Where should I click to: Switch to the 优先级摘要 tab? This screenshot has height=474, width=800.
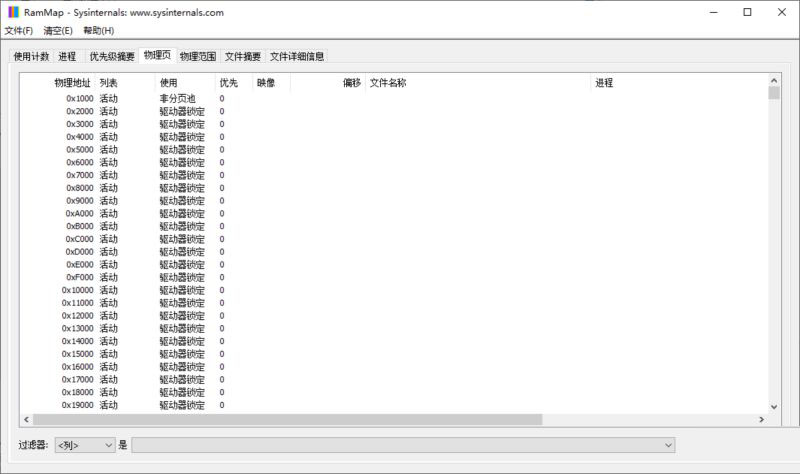112,56
